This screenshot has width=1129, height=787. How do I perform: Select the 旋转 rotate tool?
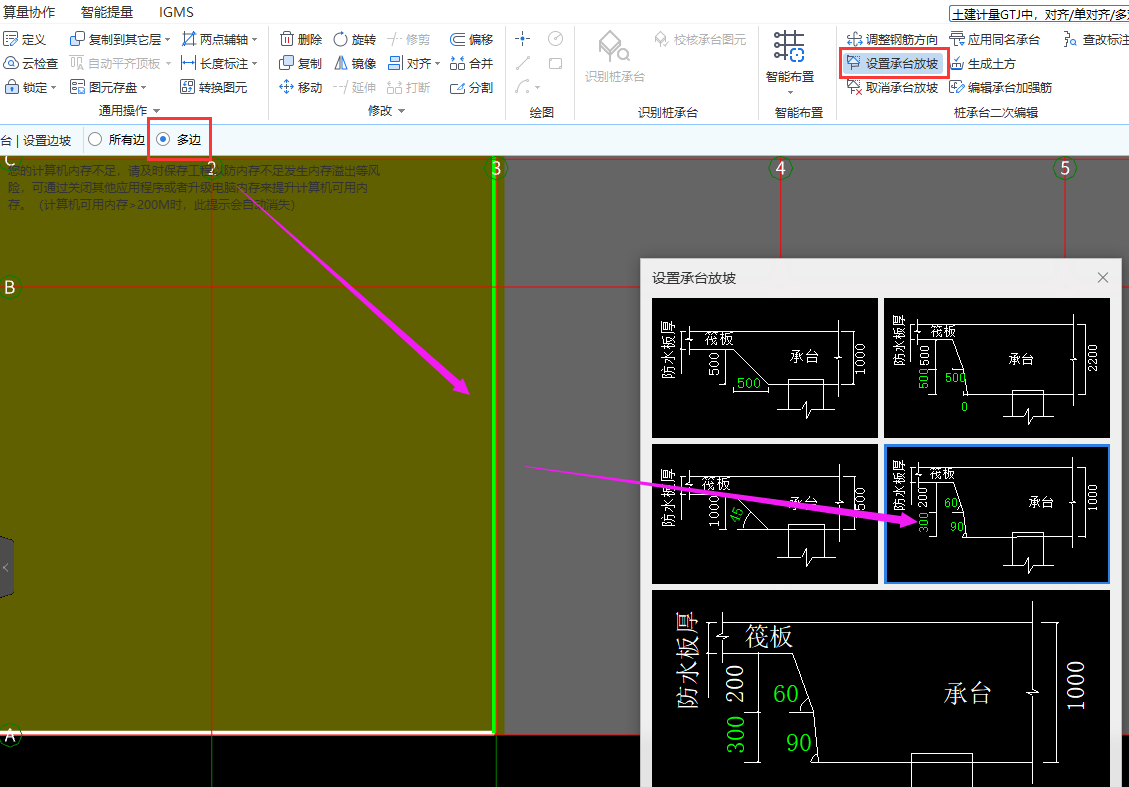pyautogui.click(x=355, y=40)
